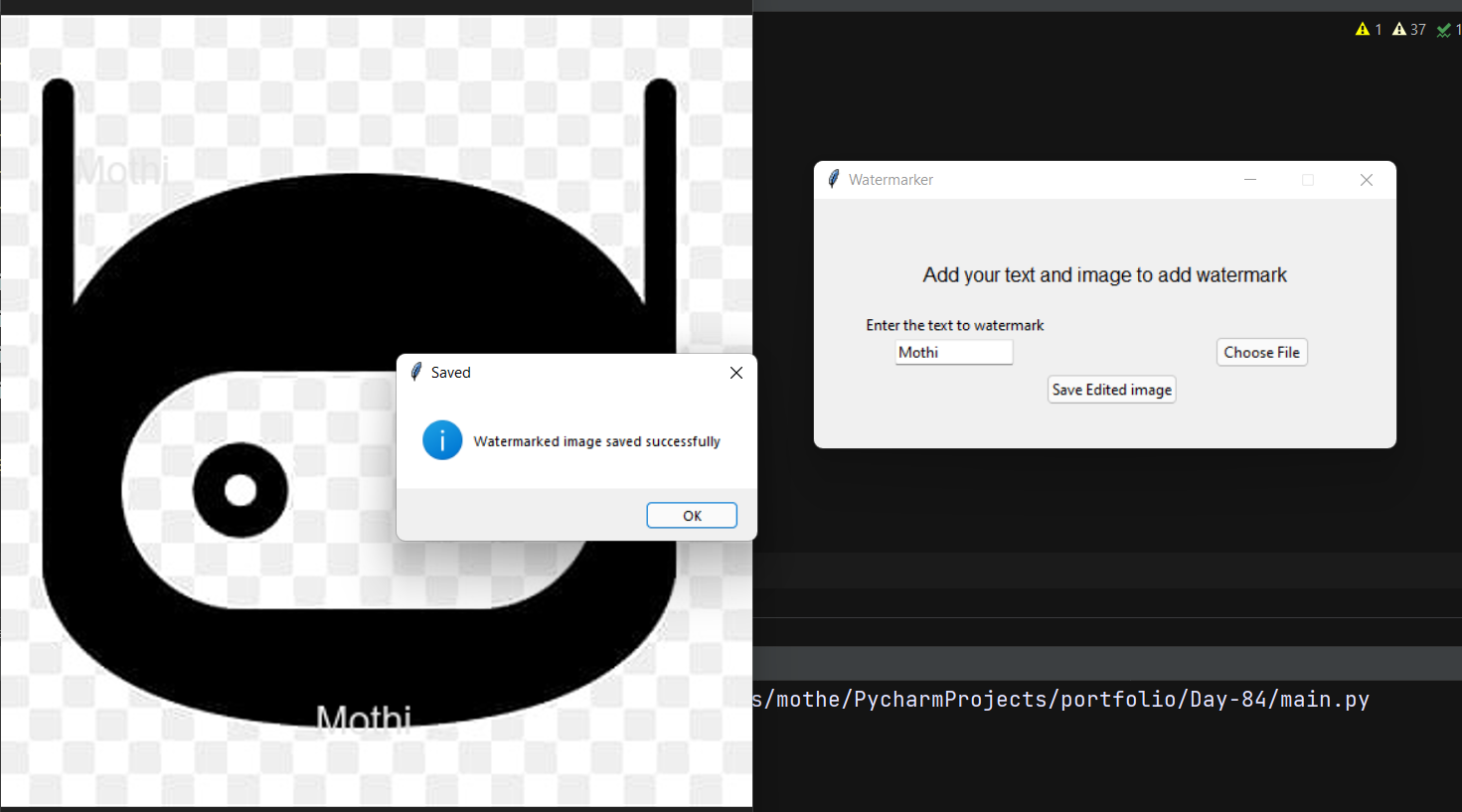Image resolution: width=1462 pixels, height=812 pixels.
Task: Click OK in the Saved dialog
Action: (692, 515)
